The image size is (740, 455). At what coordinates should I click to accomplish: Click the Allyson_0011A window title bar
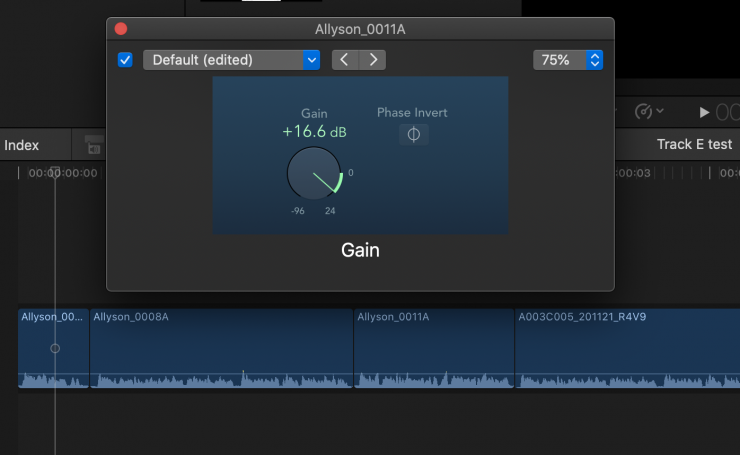360,30
